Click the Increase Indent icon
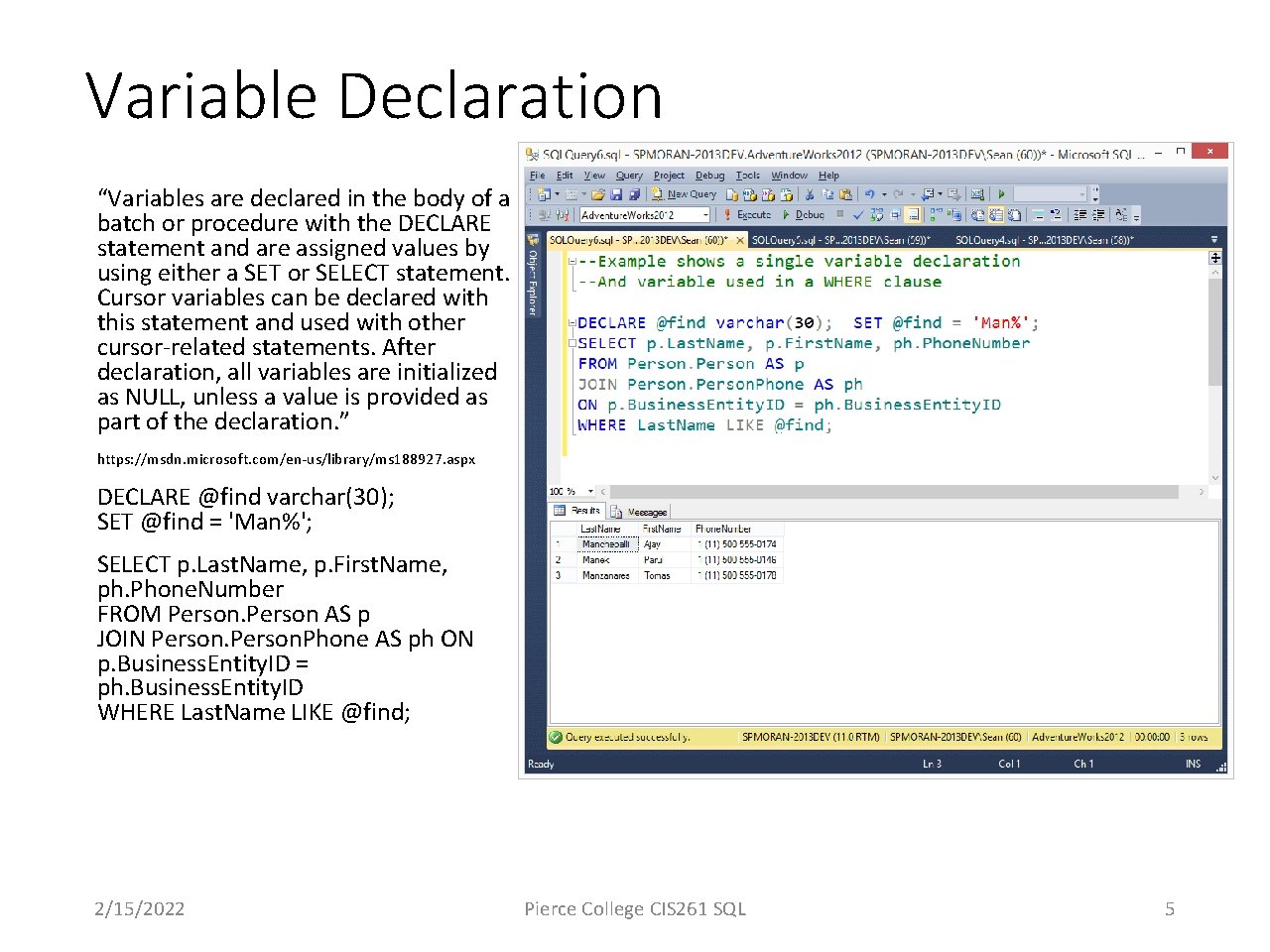This screenshot has width=1270, height=952. (x=1098, y=214)
